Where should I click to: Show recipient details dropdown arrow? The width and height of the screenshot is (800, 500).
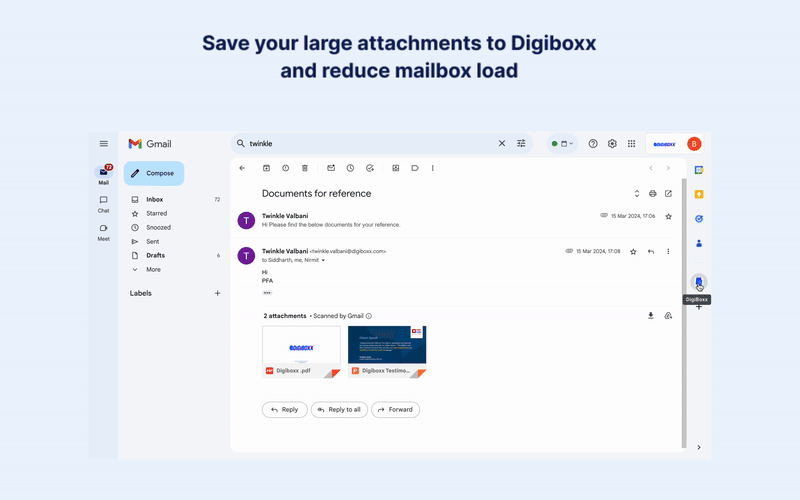[x=323, y=260]
